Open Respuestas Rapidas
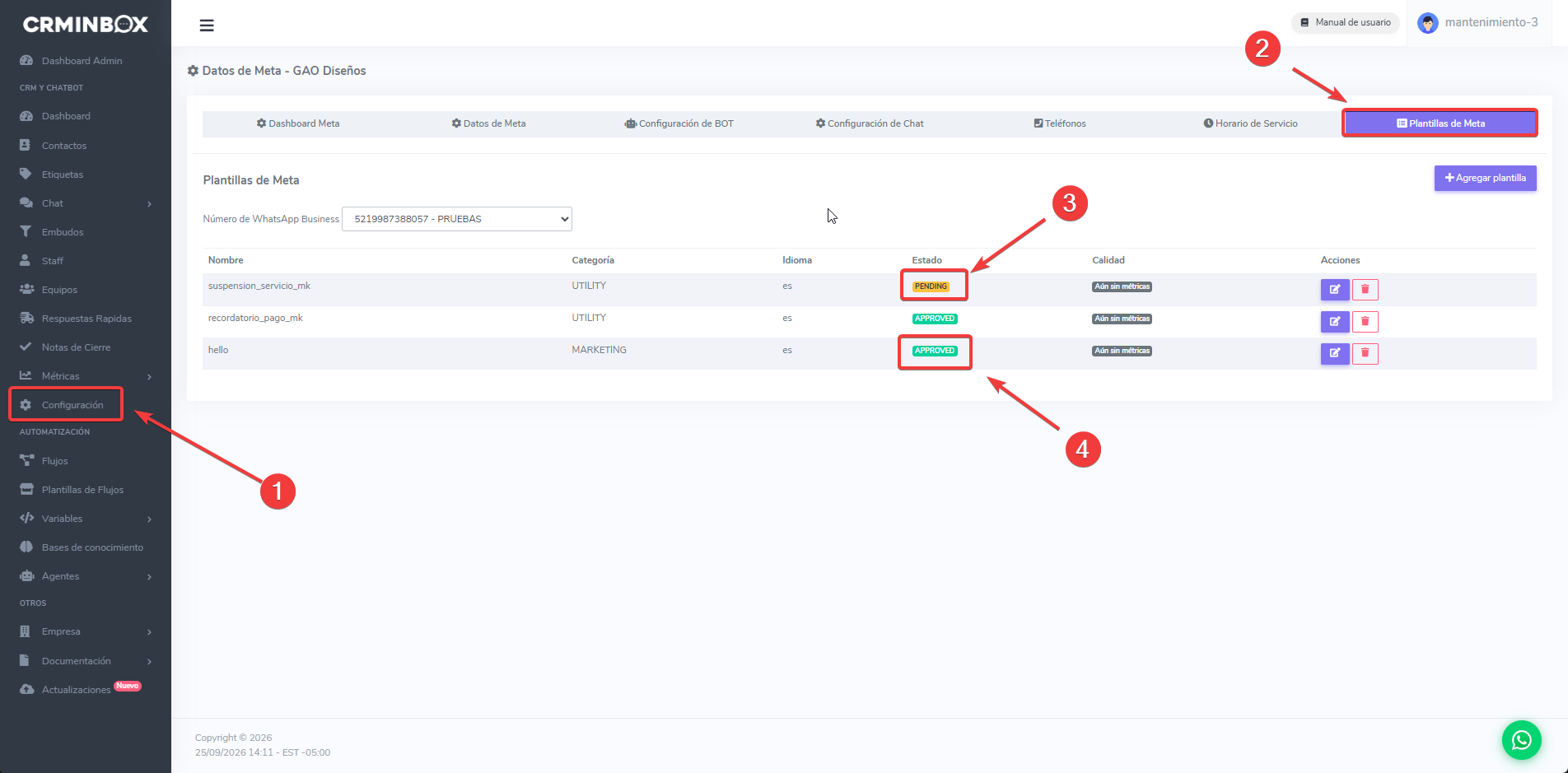Image resolution: width=1568 pixels, height=773 pixels. pos(86,319)
